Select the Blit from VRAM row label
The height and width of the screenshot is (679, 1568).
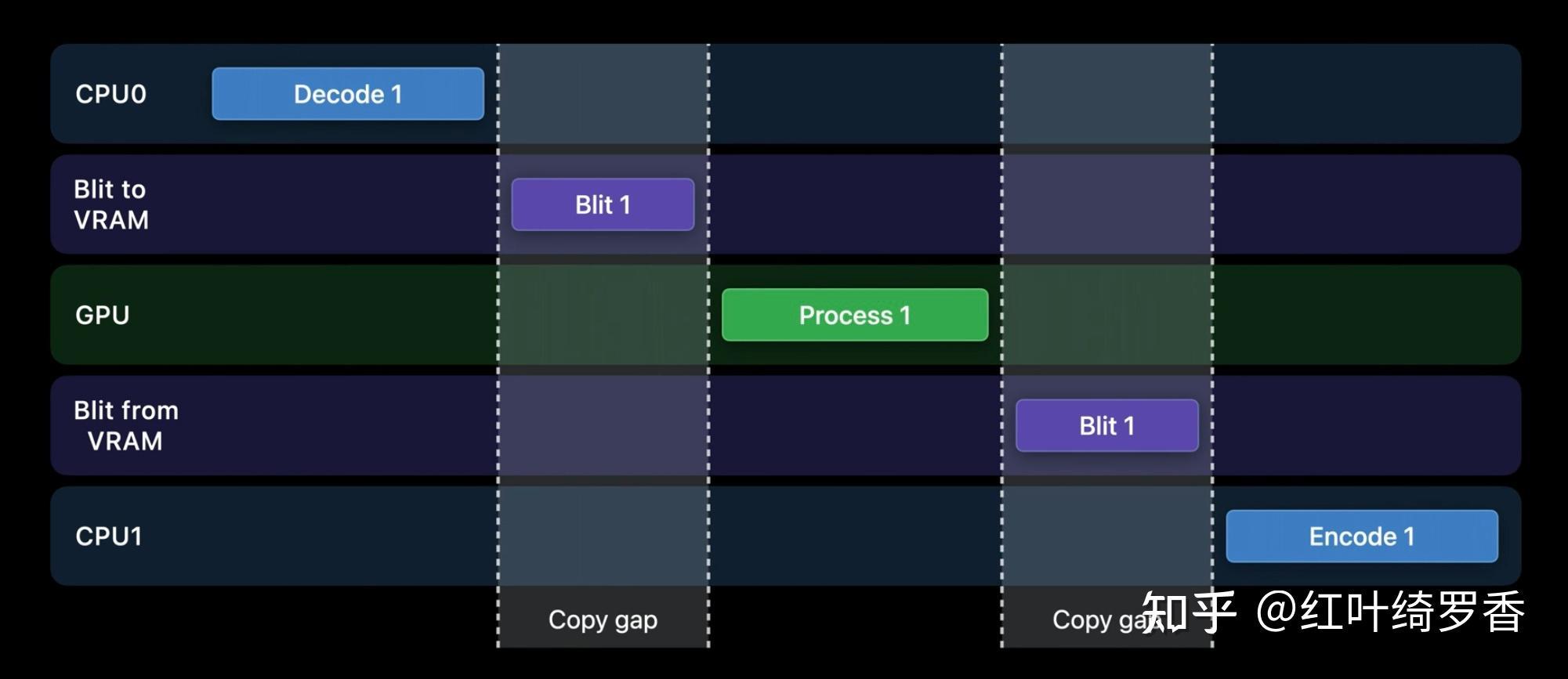pyautogui.click(x=125, y=425)
